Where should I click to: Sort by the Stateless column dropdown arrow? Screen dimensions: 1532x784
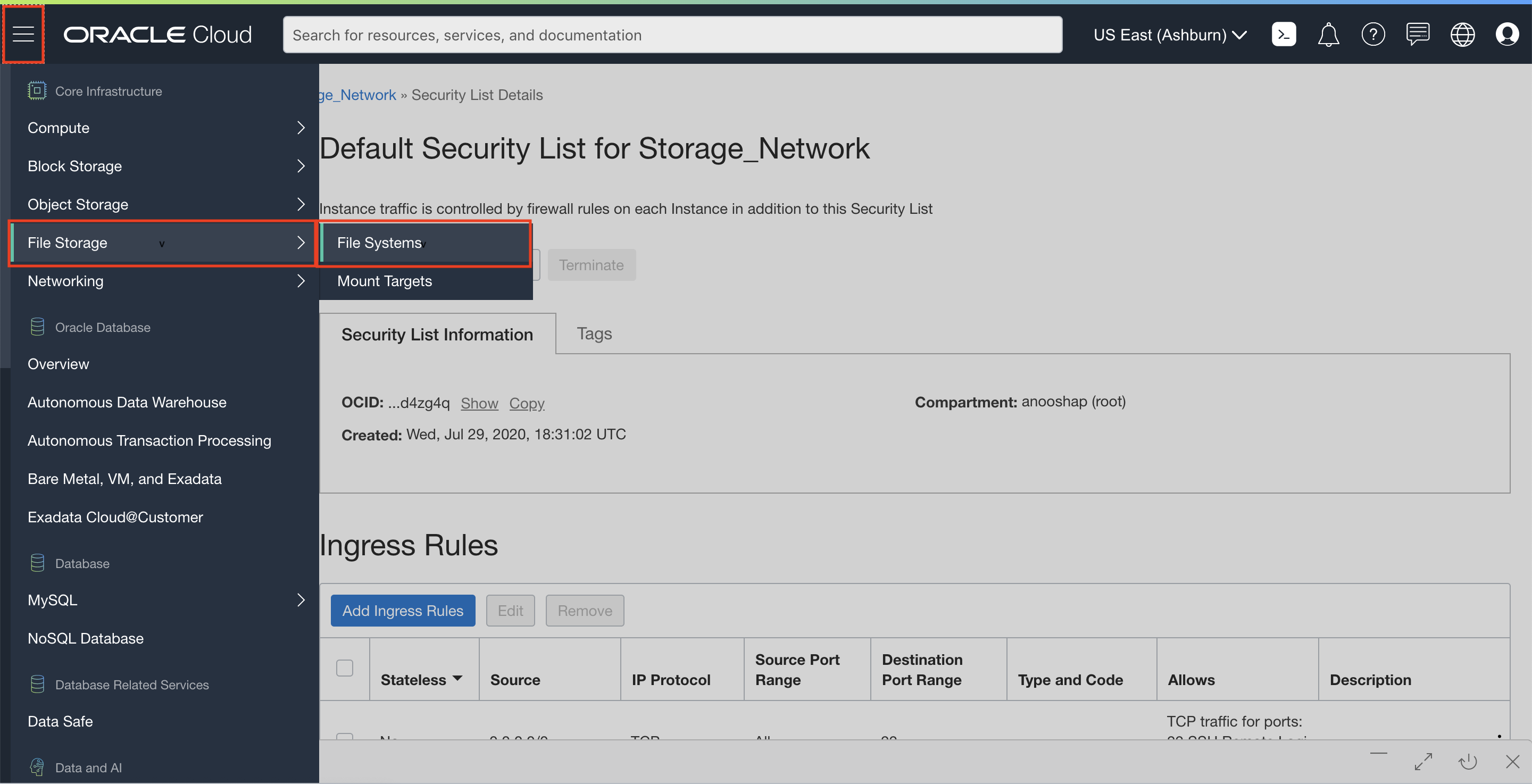click(457, 679)
